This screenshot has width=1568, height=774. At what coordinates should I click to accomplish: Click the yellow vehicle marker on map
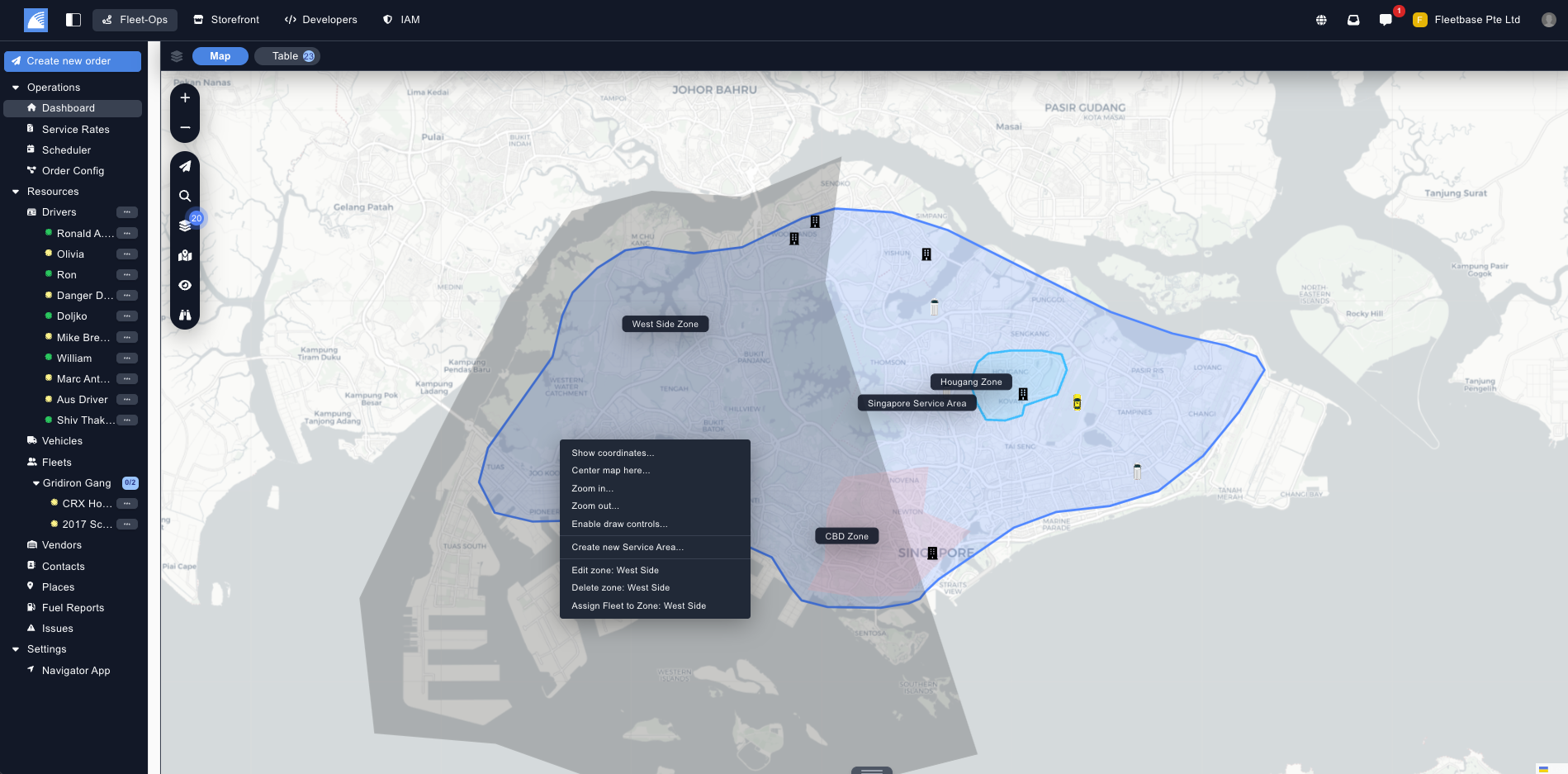1077,403
